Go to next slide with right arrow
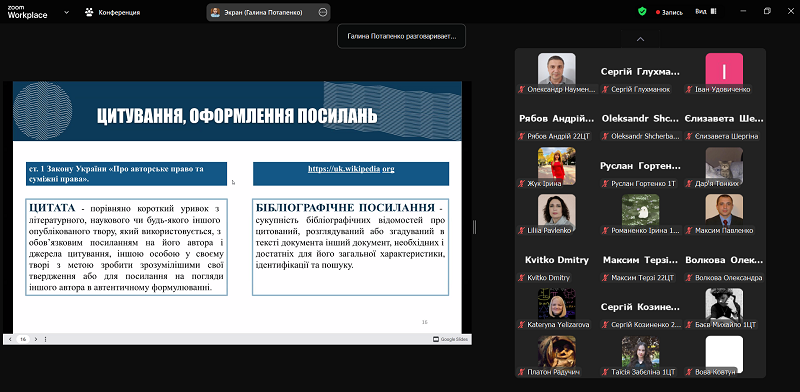800x392 pixels. click(x=36, y=339)
